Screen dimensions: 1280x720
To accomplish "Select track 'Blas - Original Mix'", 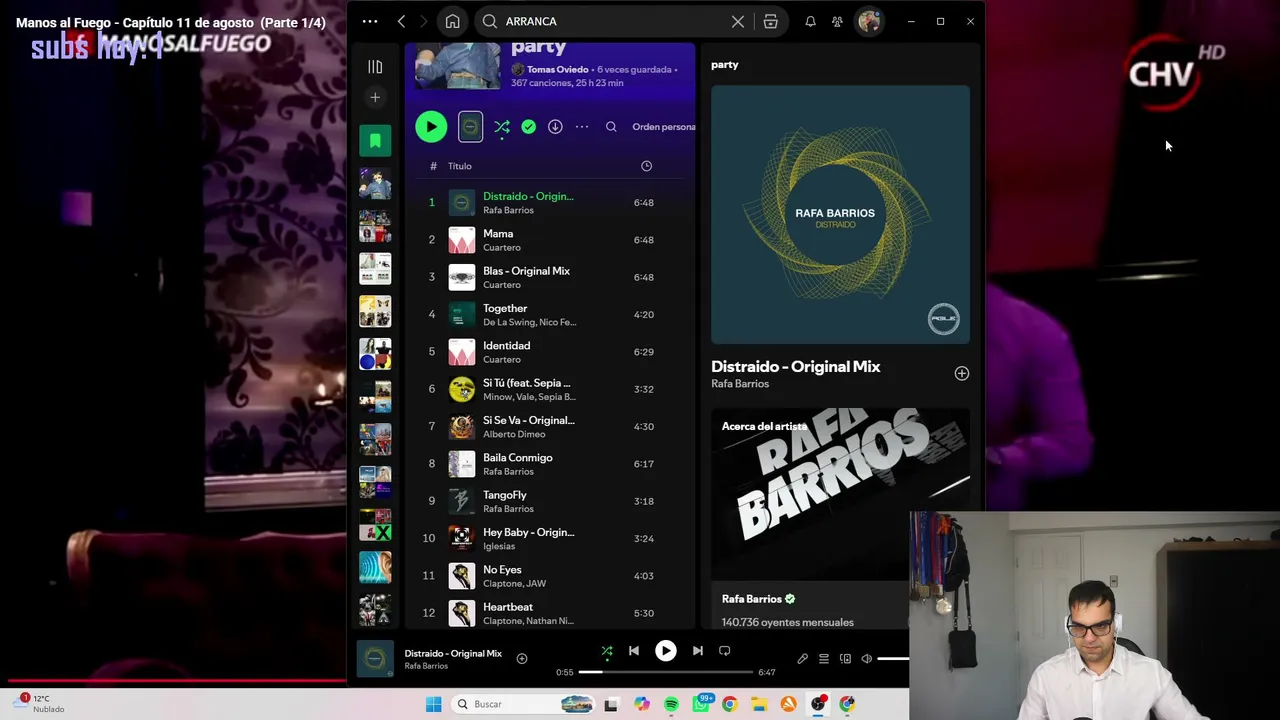I will click(548, 277).
